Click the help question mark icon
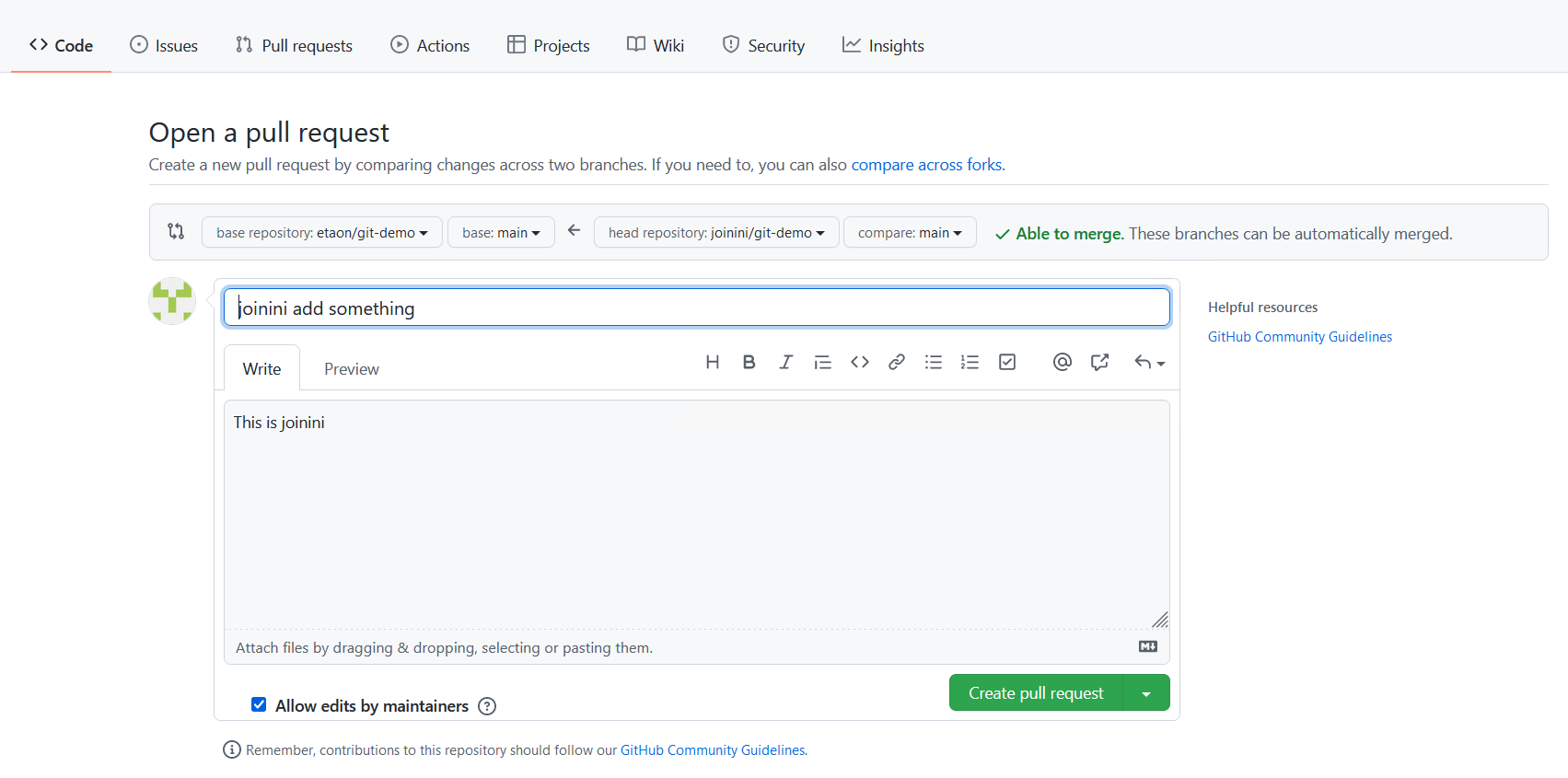 point(487,706)
